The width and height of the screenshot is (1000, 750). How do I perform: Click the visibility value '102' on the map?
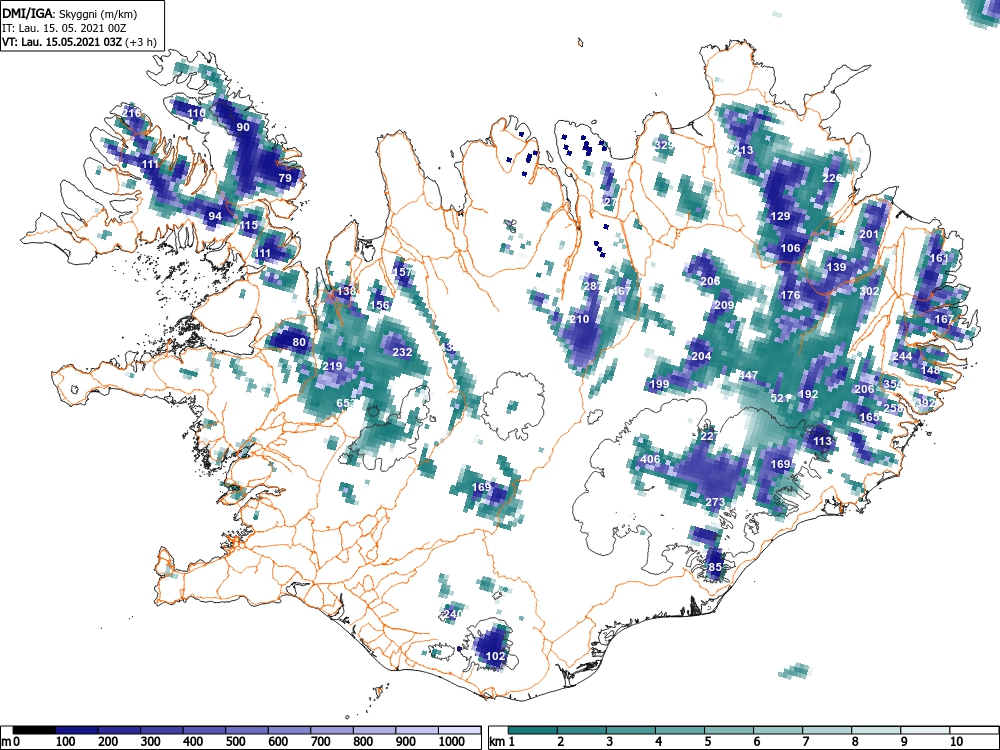(x=496, y=656)
